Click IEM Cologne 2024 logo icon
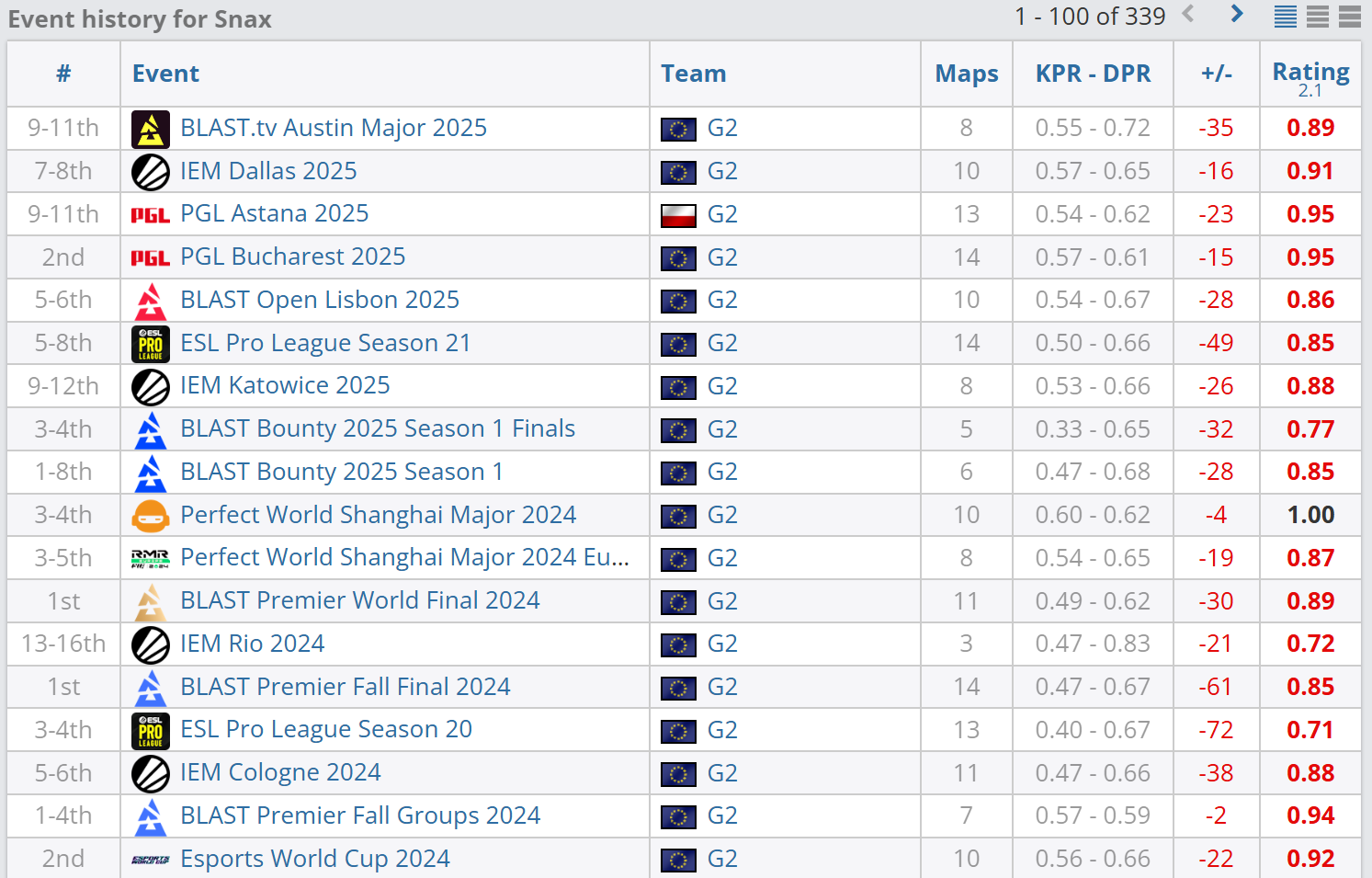 (x=151, y=774)
